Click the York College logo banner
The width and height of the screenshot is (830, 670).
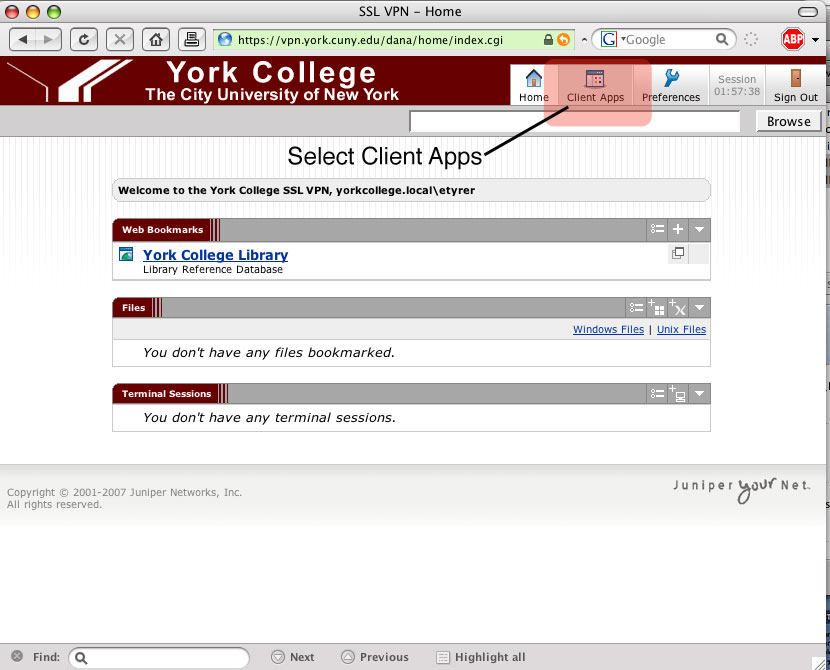coord(202,80)
